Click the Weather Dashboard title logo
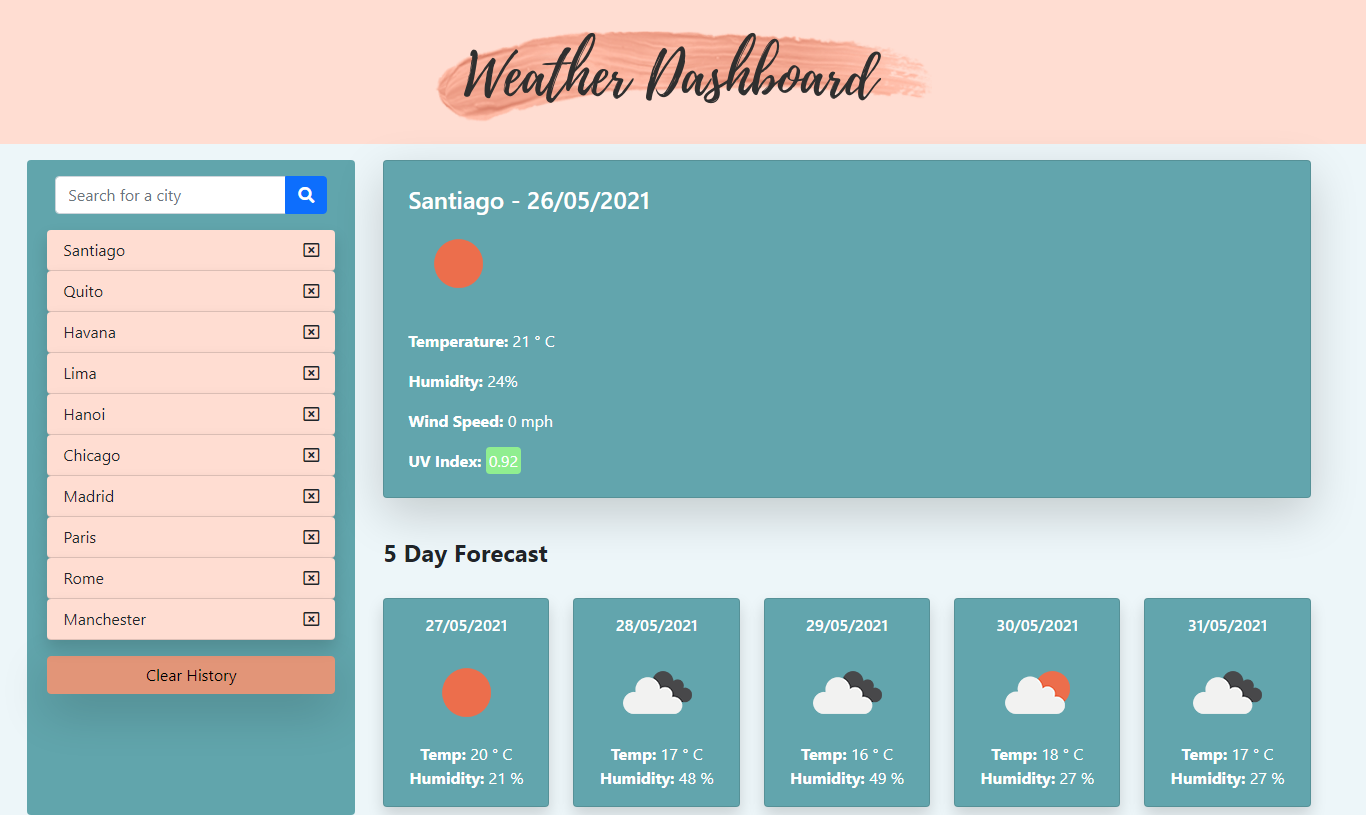 pos(682,76)
